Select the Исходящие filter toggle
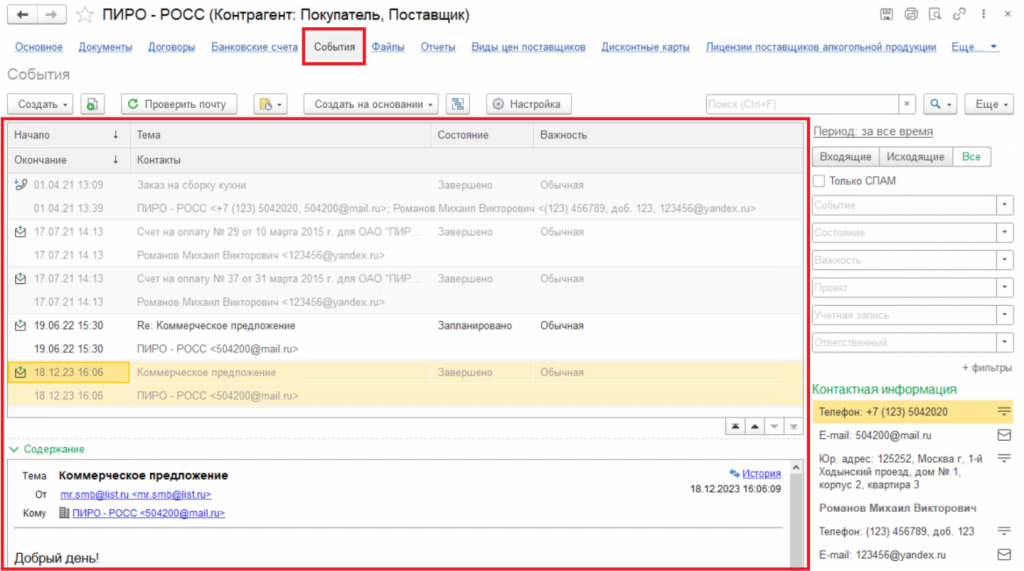This screenshot has height=571, width=1024. (915, 157)
